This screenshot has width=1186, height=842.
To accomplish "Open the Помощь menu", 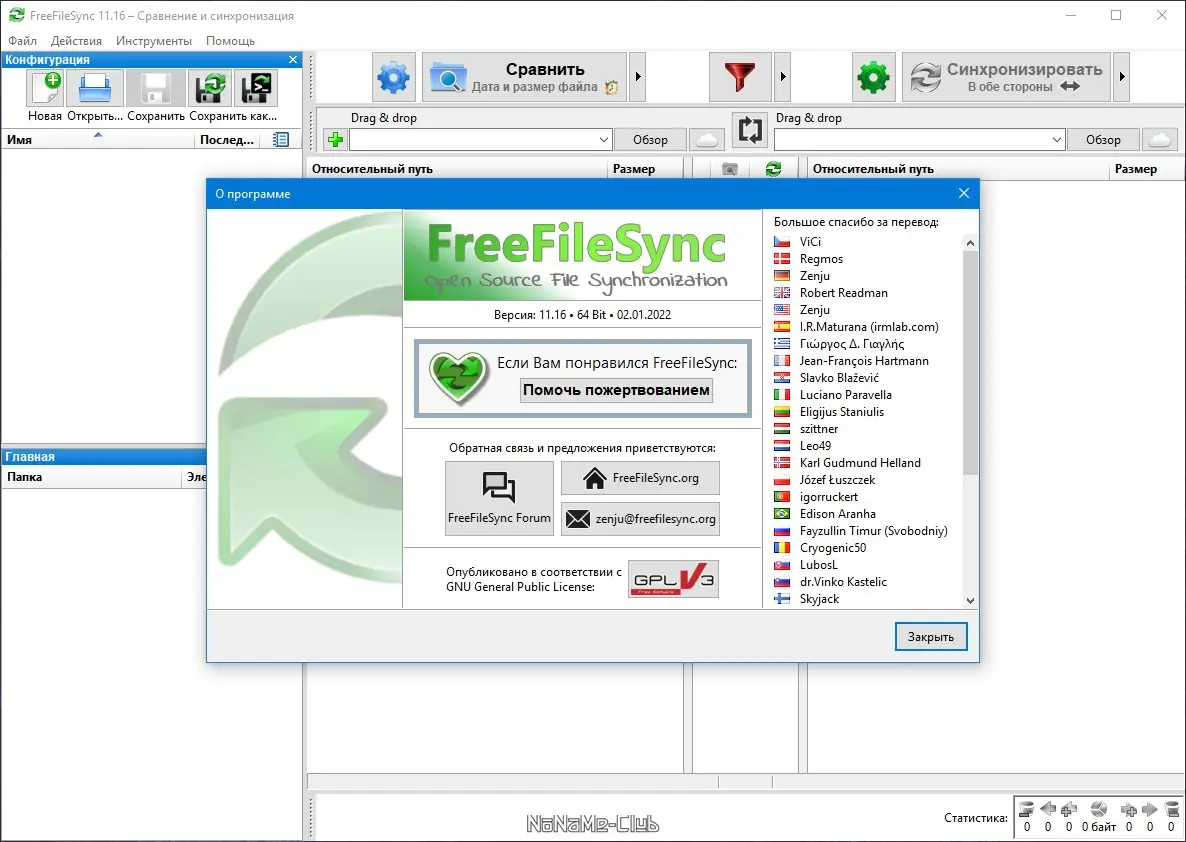I will 230,41.
